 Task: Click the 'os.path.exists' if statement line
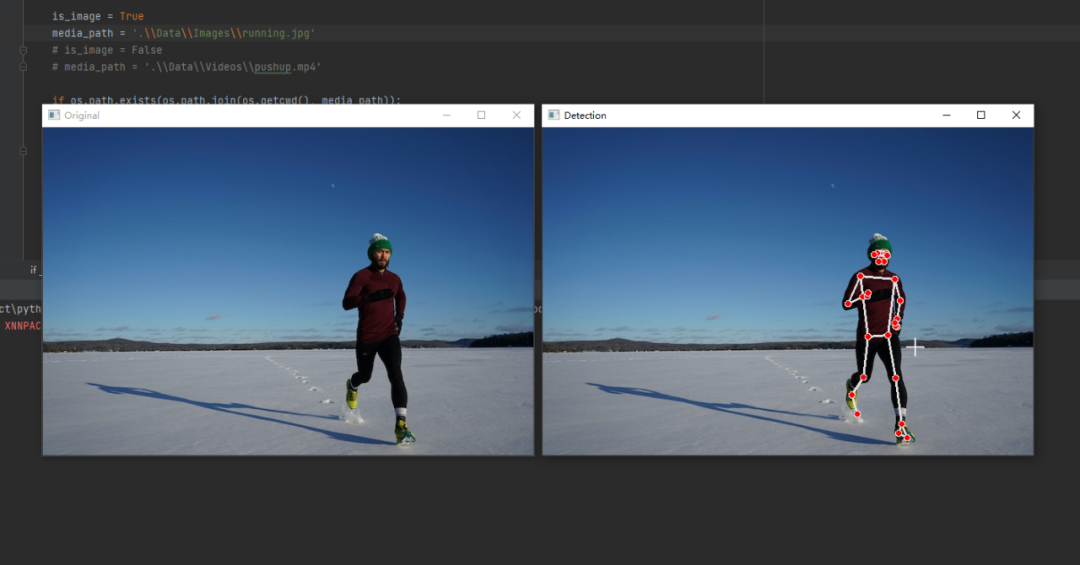click(x=227, y=100)
